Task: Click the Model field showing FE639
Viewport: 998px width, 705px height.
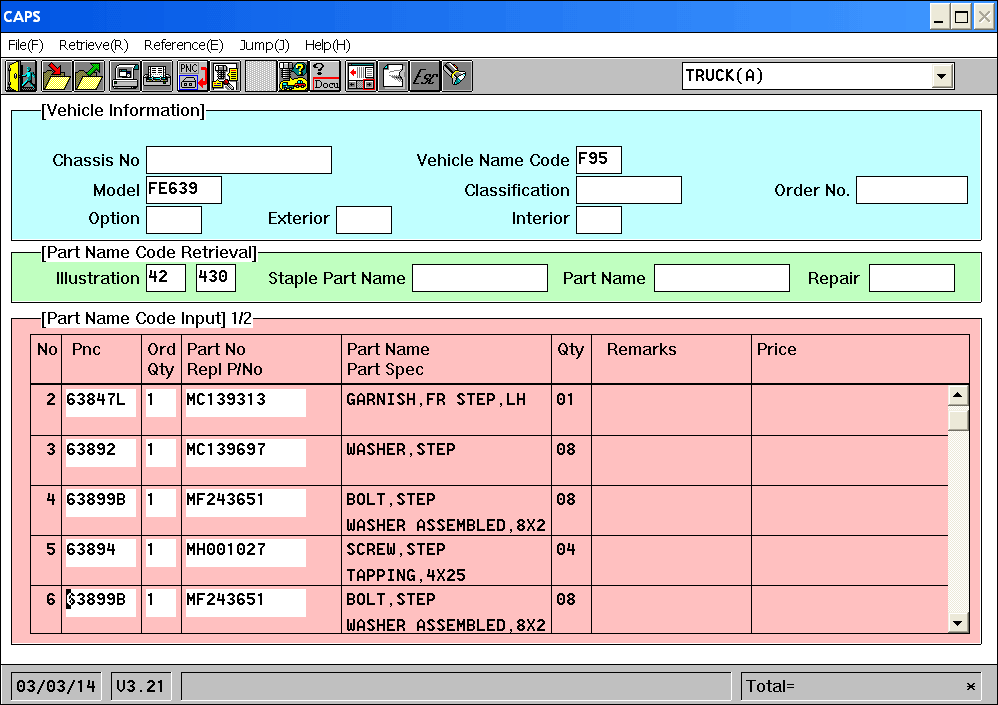Action: click(x=184, y=190)
